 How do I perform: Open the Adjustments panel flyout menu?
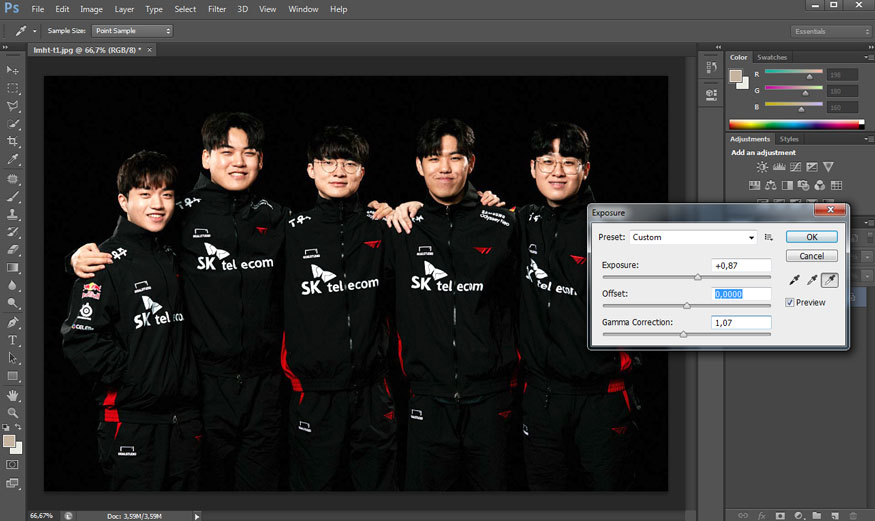point(868,139)
